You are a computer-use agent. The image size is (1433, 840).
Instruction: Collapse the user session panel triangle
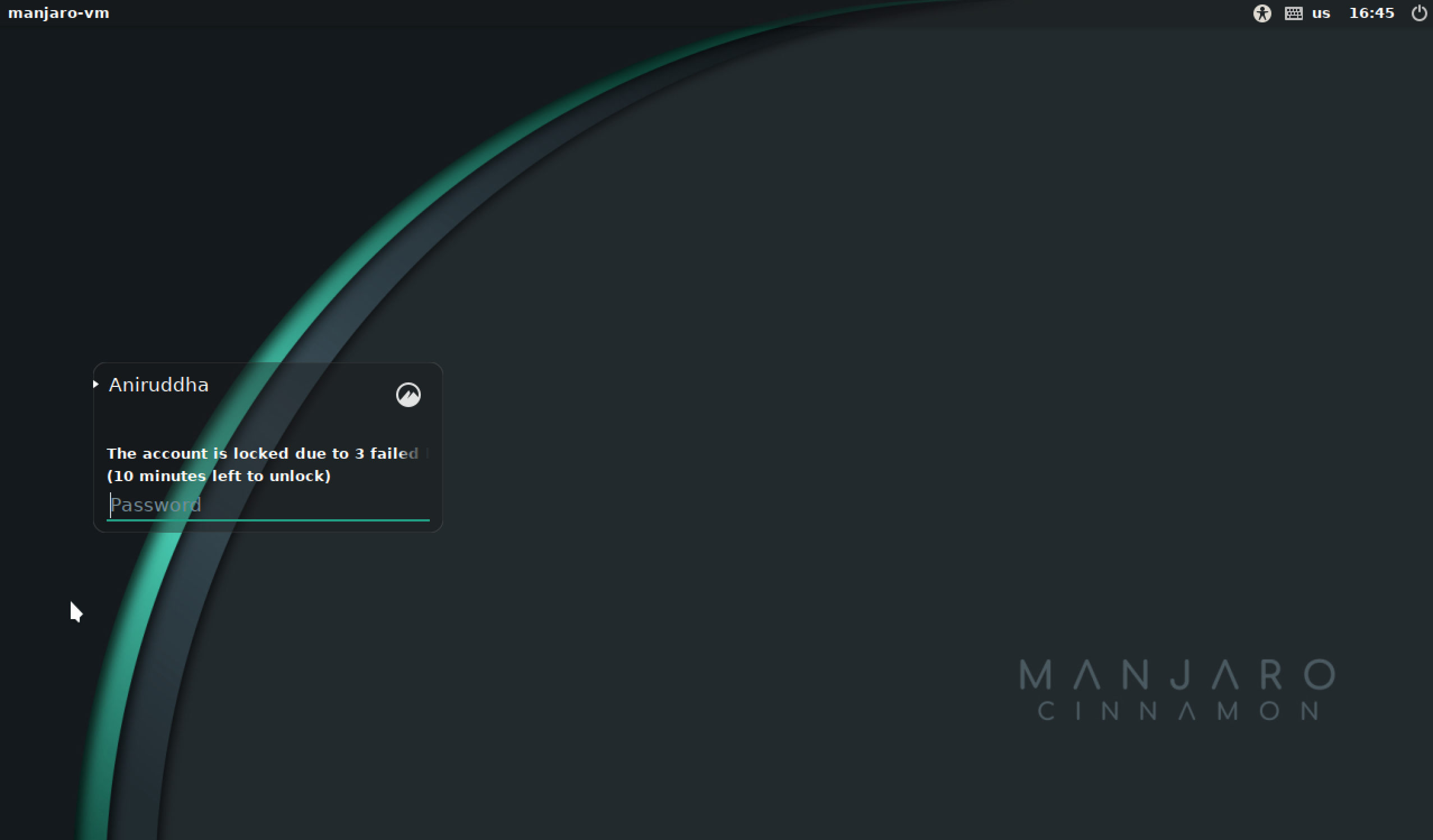pyautogui.click(x=95, y=384)
